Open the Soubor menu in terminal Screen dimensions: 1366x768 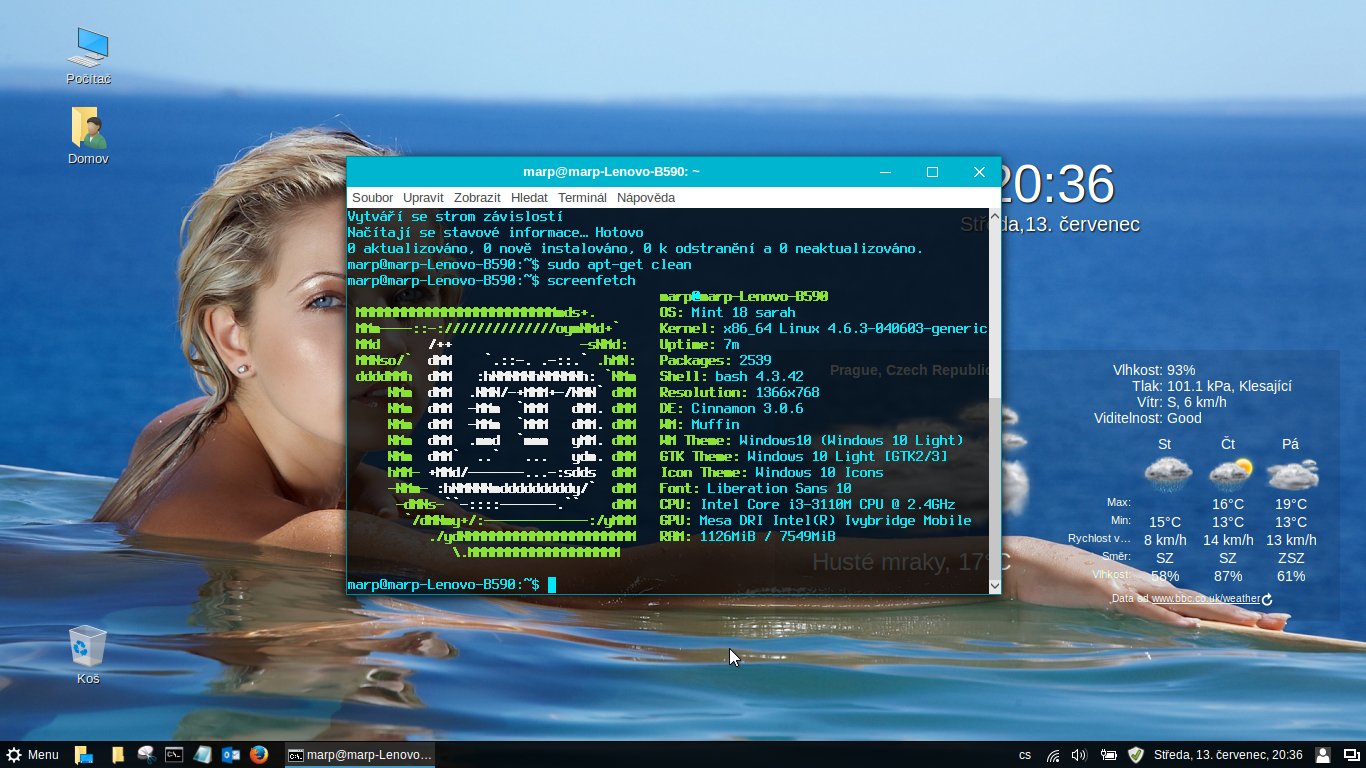tap(372, 198)
